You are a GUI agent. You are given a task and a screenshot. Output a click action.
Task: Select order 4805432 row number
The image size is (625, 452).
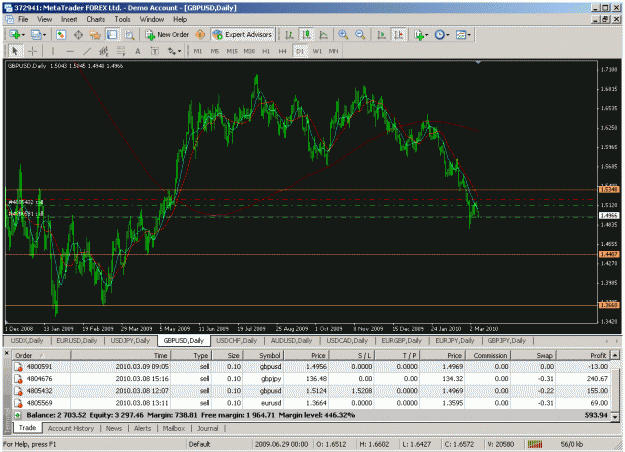click(x=39, y=391)
